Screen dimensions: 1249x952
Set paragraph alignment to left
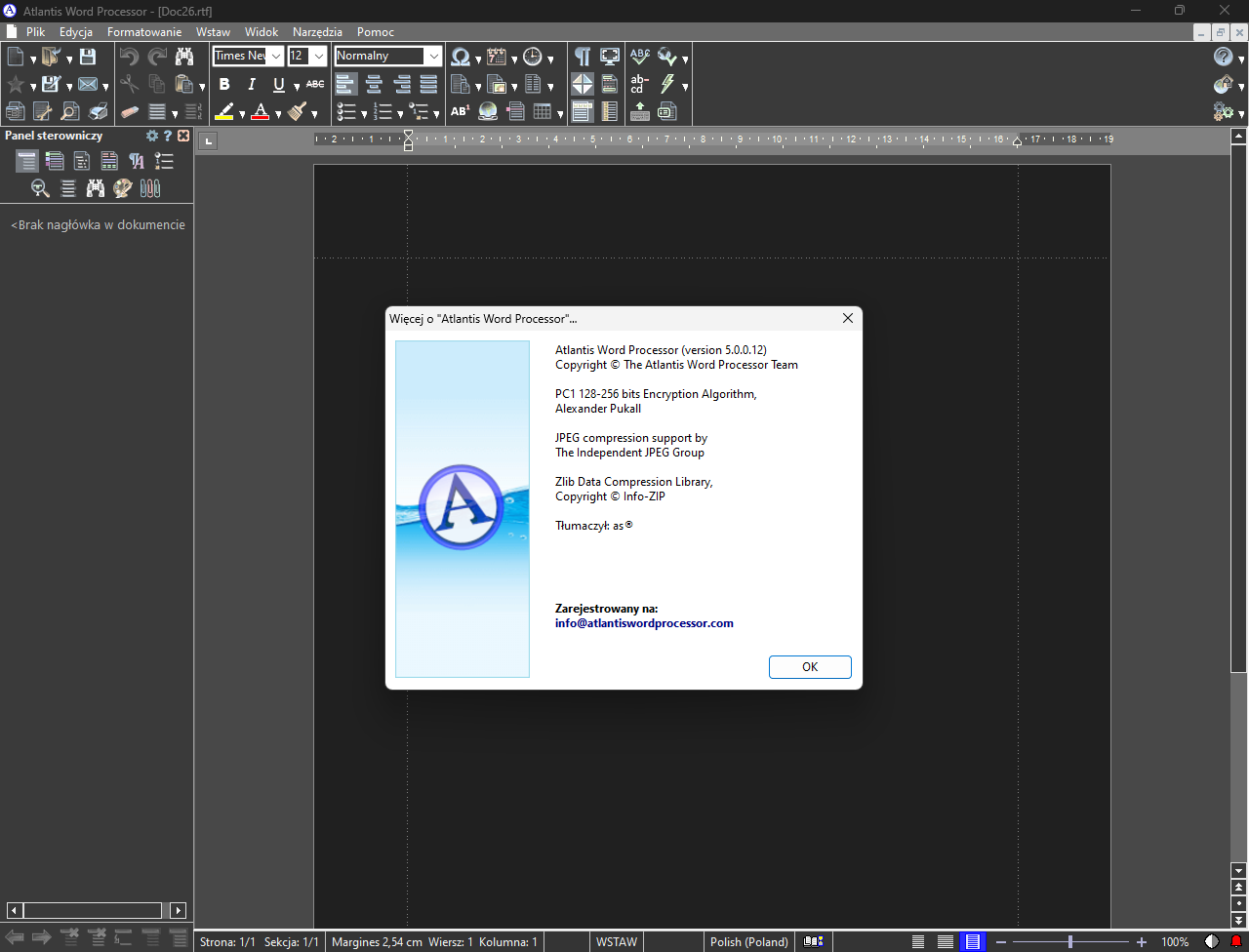pyautogui.click(x=346, y=84)
